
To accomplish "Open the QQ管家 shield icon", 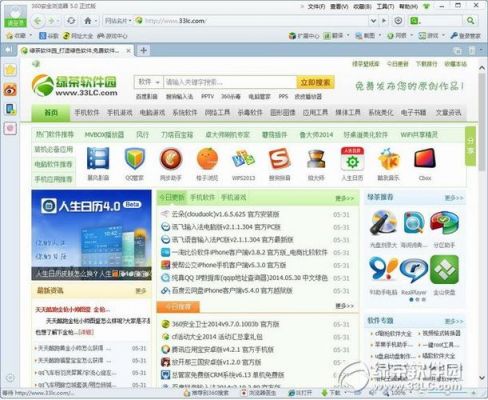I will pyautogui.click(x=134, y=159).
